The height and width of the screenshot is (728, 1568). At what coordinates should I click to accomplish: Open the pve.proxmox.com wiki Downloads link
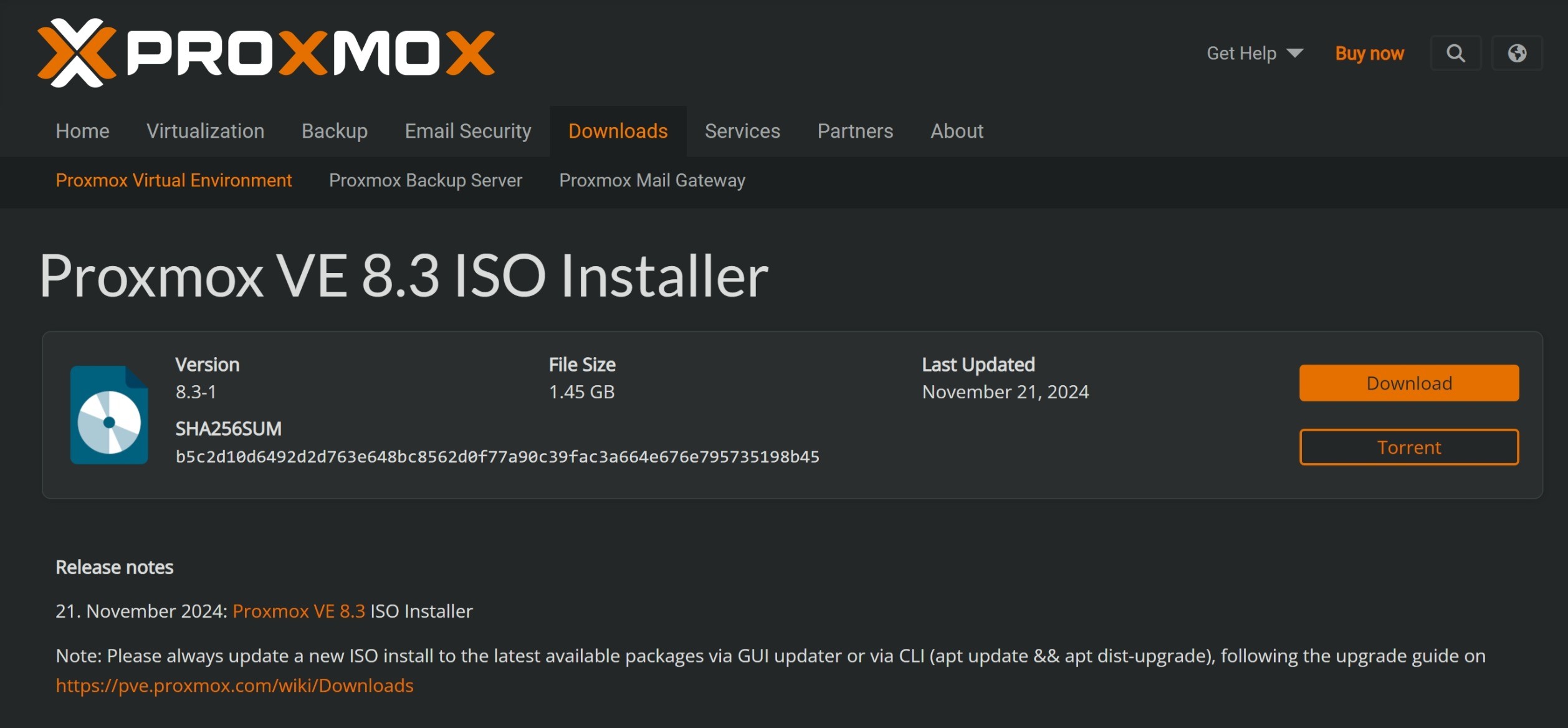click(x=234, y=686)
